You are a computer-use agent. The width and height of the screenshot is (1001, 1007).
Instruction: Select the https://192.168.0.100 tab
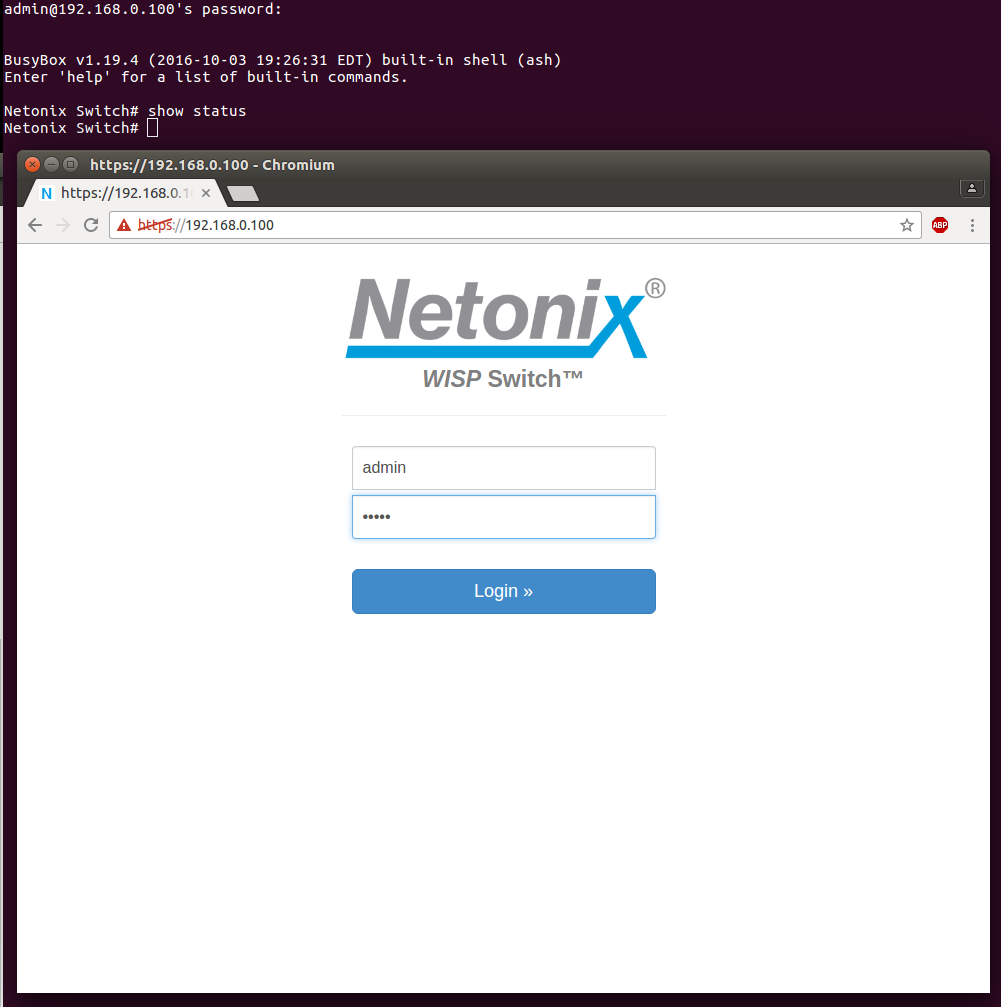(x=120, y=193)
